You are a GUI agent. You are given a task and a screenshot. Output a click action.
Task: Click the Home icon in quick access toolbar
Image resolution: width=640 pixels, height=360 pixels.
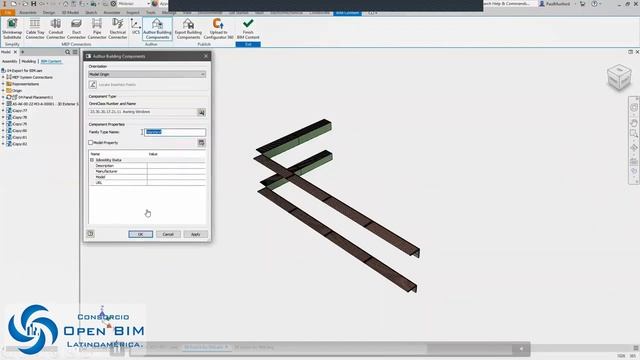(x=65, y=4)
